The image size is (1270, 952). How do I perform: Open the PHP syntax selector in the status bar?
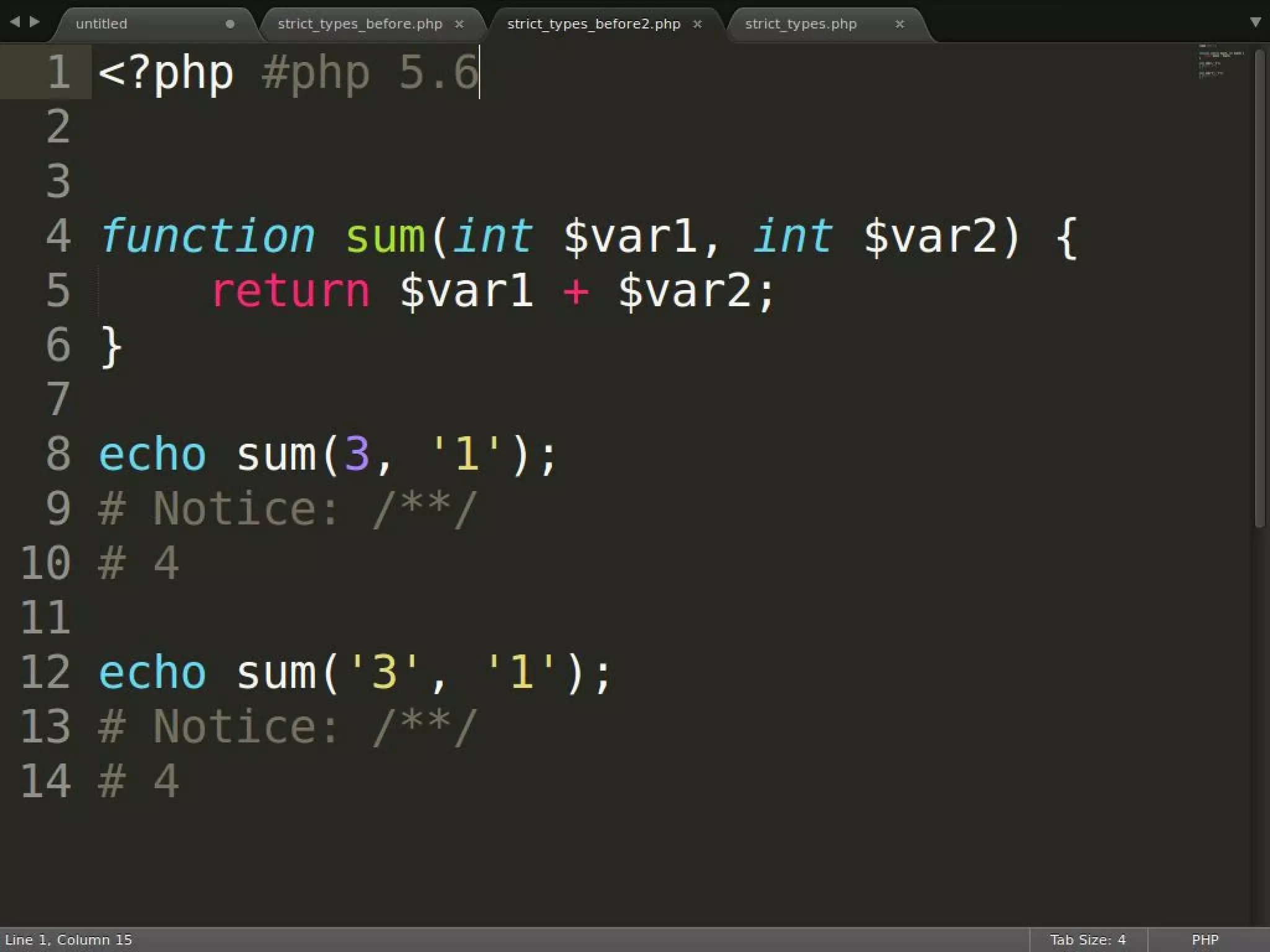coord(1205,940)
